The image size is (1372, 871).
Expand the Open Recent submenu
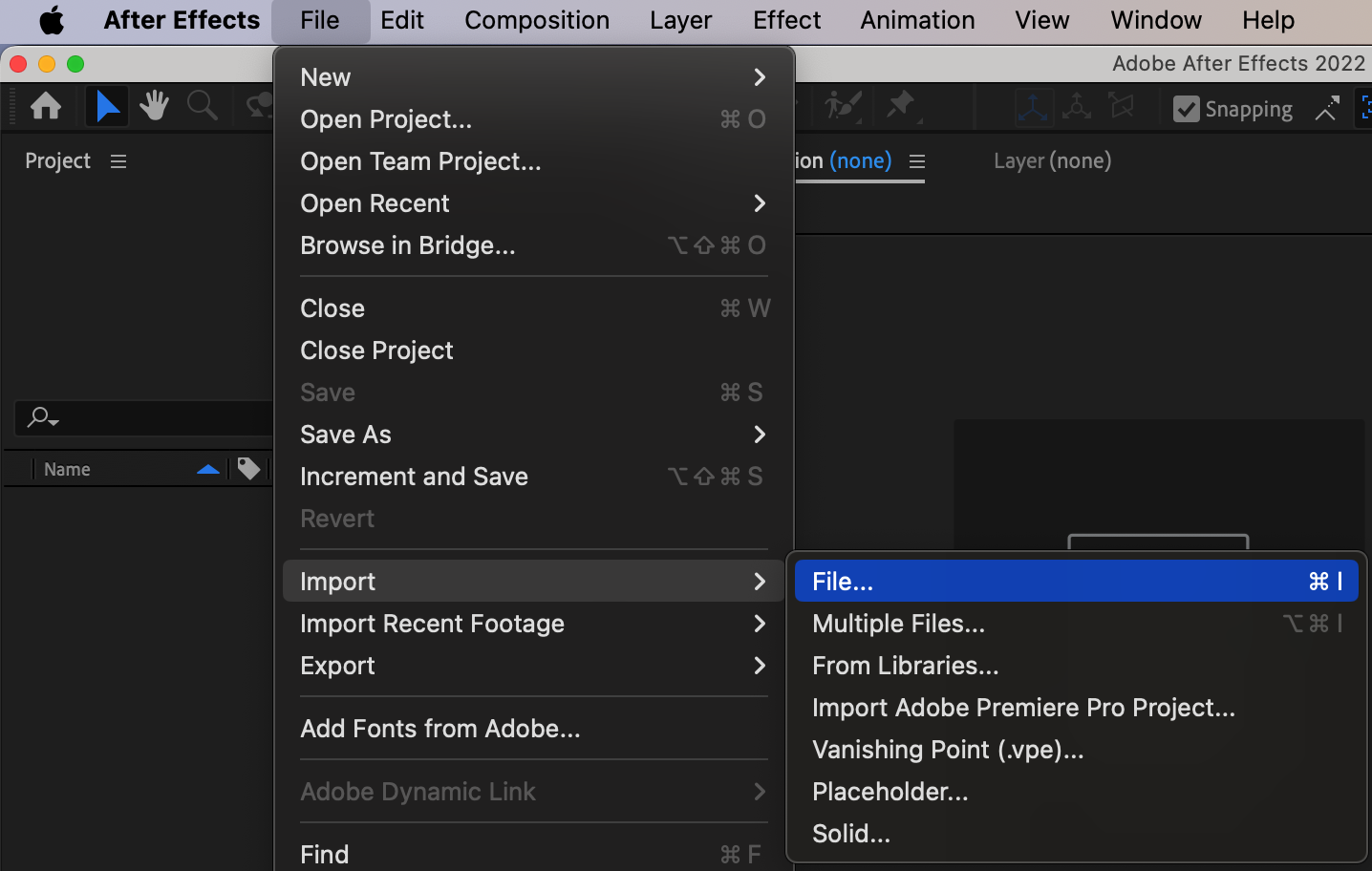(532, 203)
